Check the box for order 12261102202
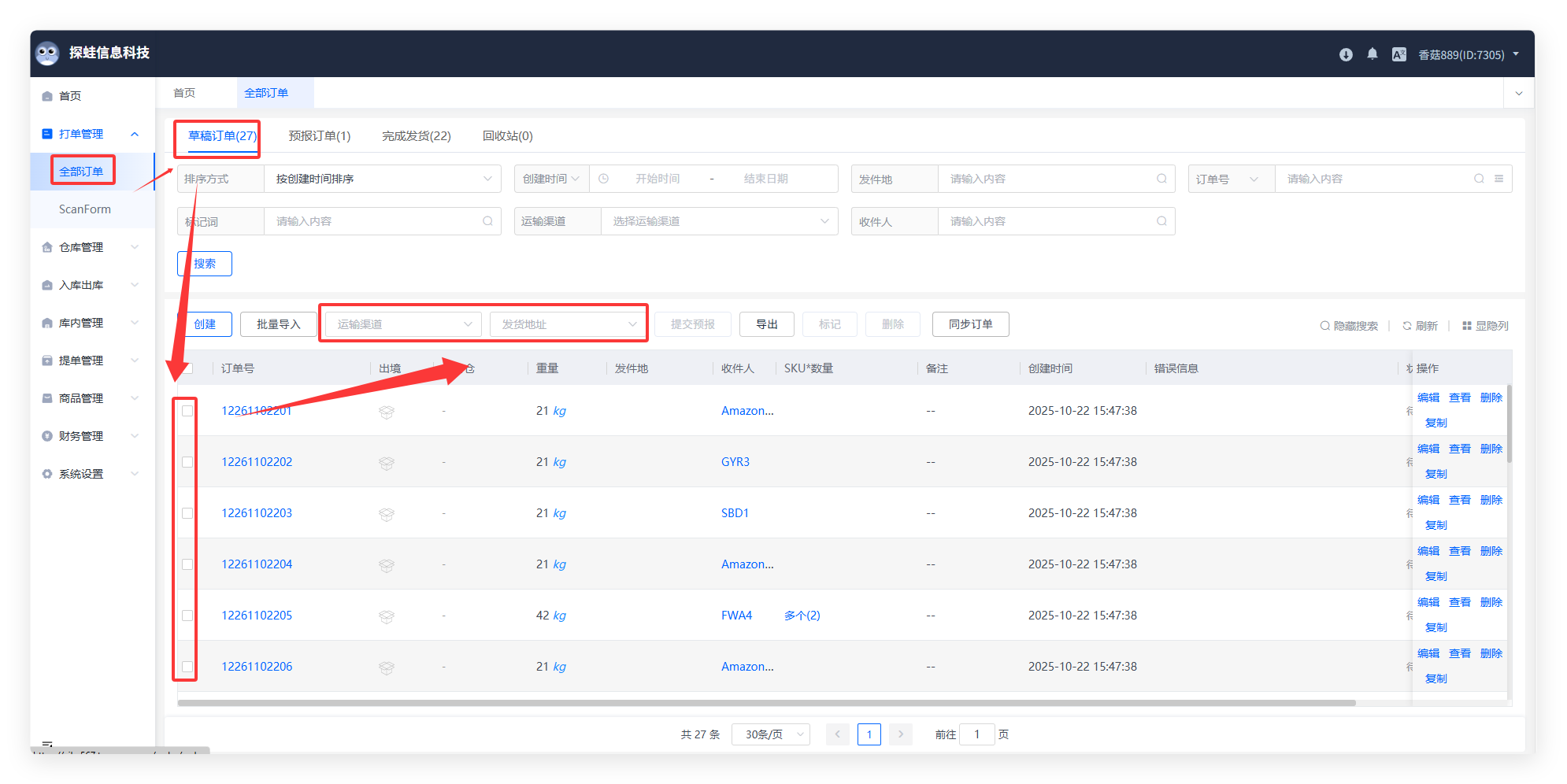 tap(187, 462)
